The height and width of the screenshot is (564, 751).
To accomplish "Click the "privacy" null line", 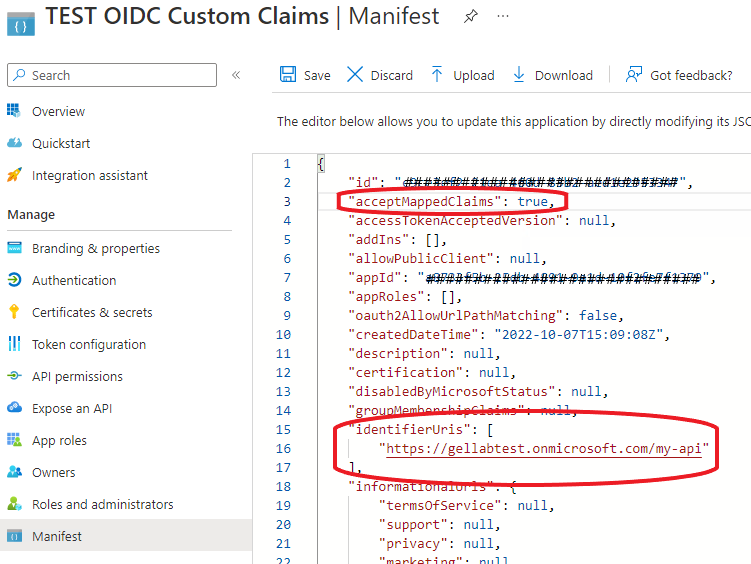I will 440,544.
